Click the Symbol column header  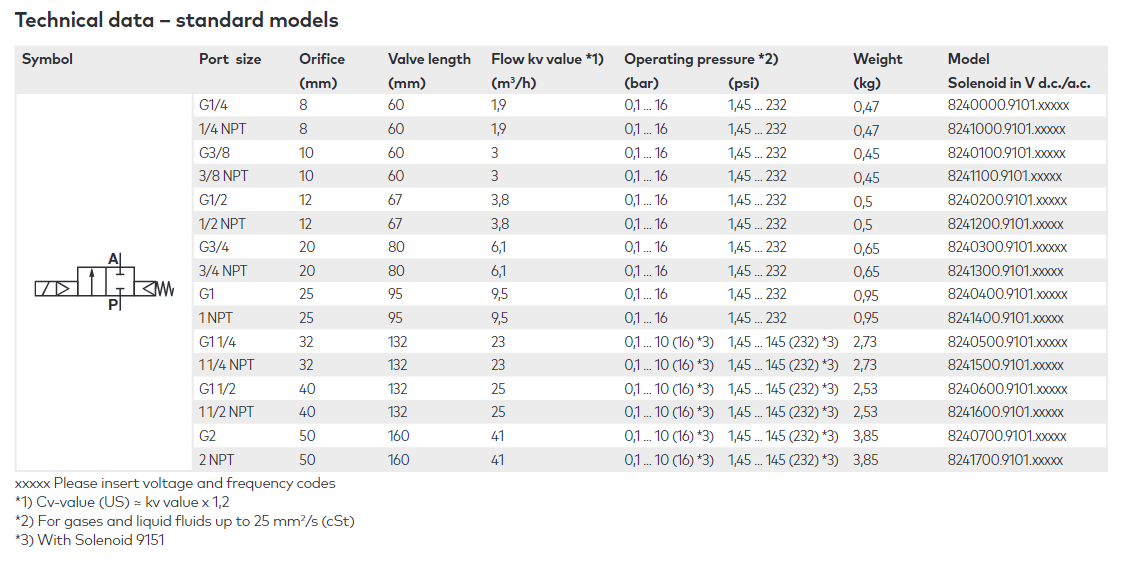(47, 60)
